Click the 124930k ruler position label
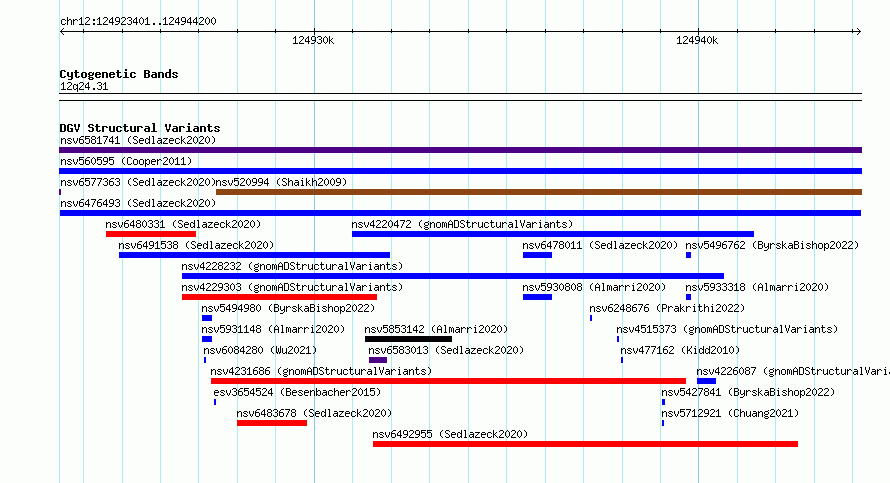 click(x=313, y=40)
